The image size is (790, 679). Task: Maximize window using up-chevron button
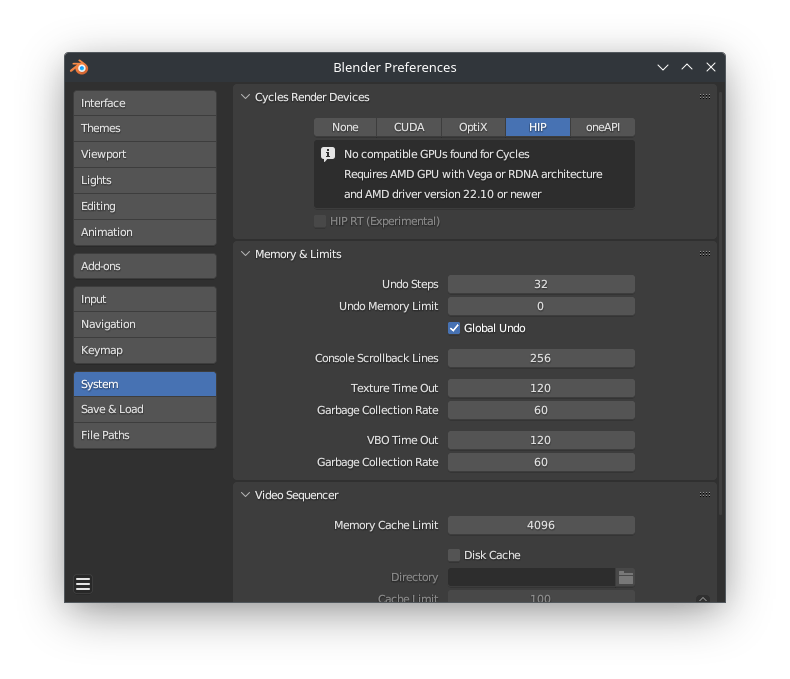(x=687, y=67)
